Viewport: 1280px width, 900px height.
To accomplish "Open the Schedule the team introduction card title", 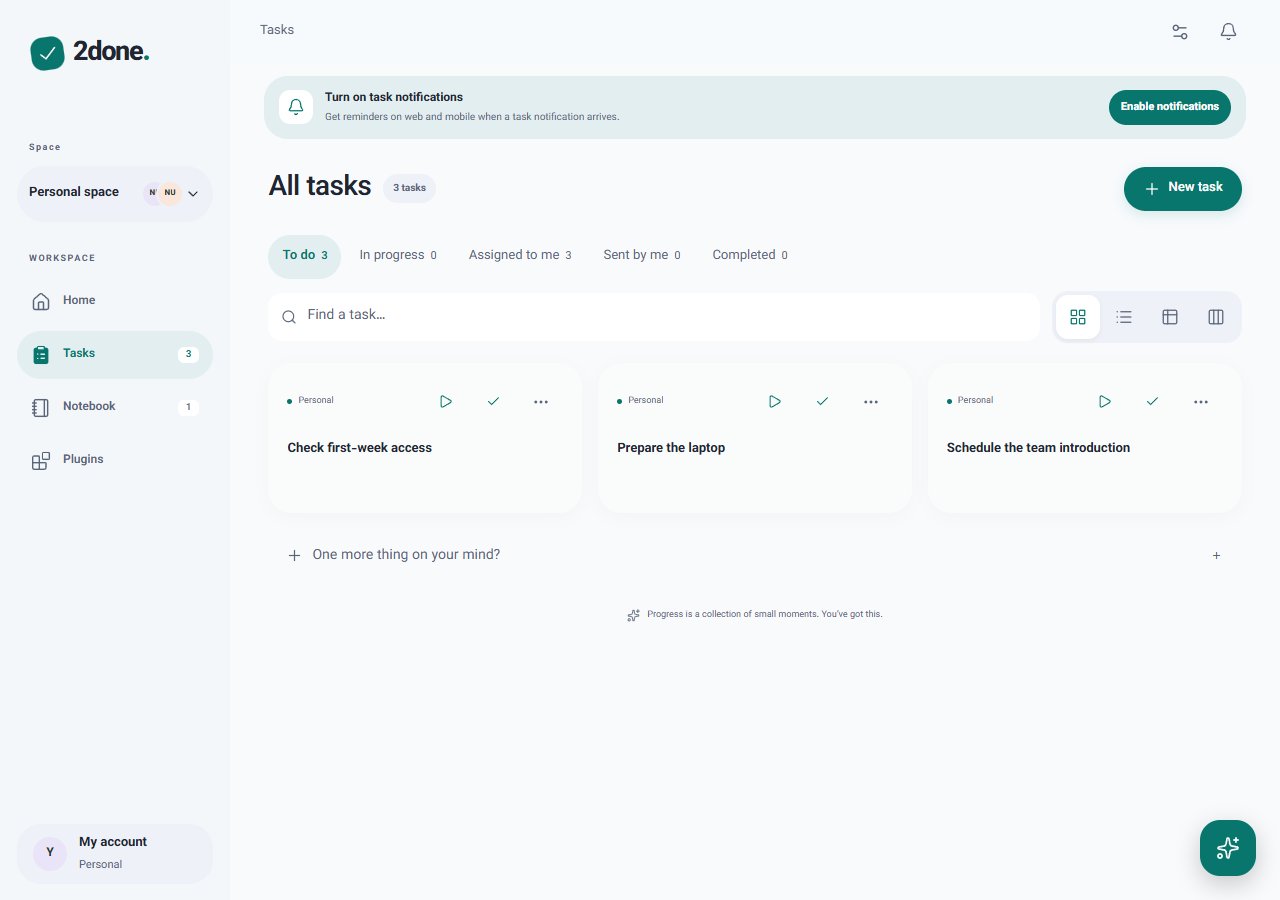I will click(x=1038, y=448).
